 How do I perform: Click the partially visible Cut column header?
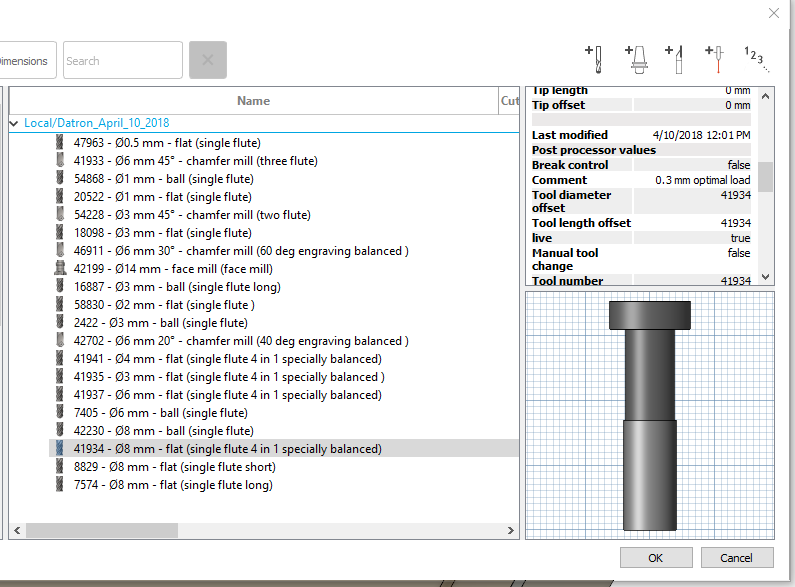click(x=510, y=101)
